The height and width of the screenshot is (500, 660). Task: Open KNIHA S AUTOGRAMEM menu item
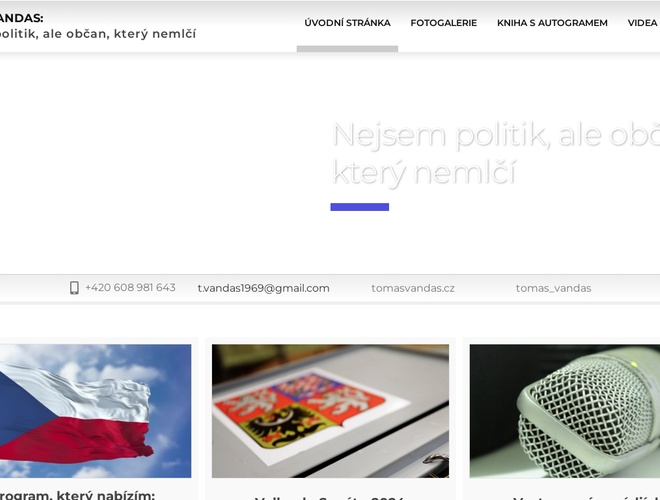(552, 23)
